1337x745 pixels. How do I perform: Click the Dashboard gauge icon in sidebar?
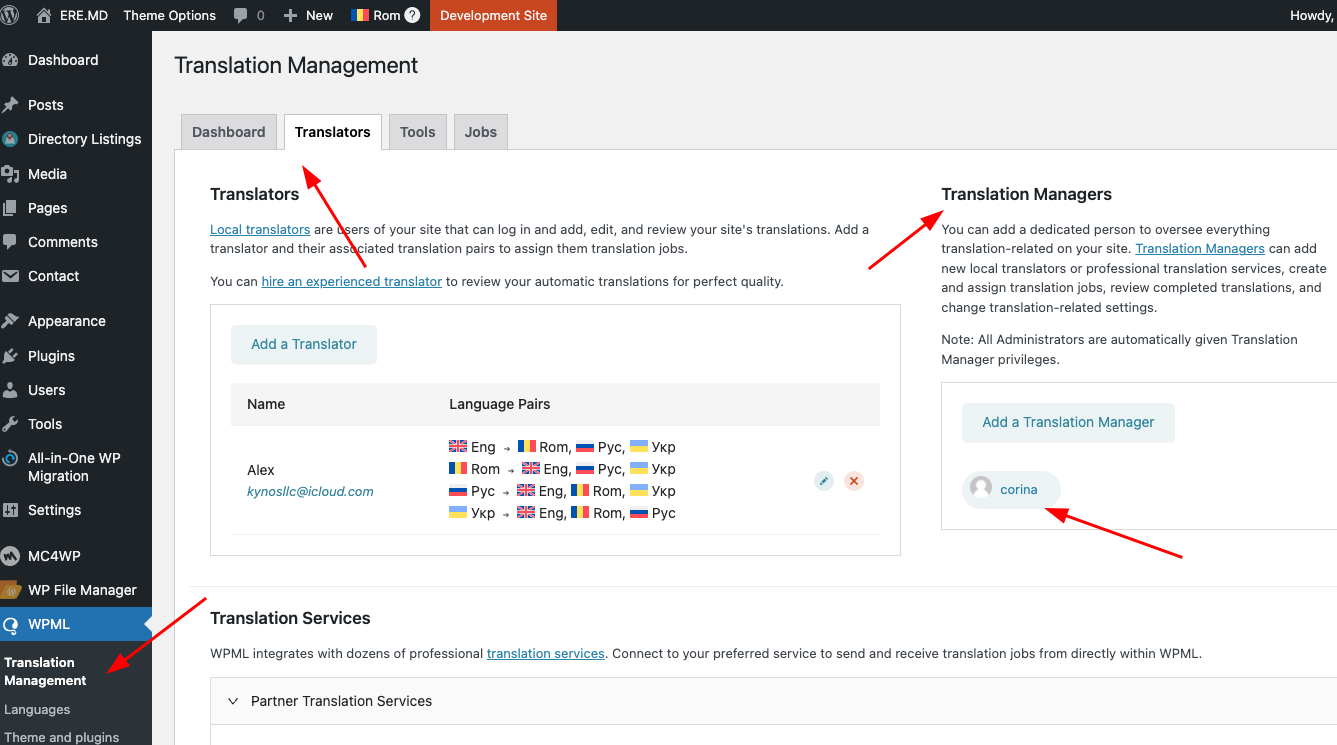pos(11,60)
